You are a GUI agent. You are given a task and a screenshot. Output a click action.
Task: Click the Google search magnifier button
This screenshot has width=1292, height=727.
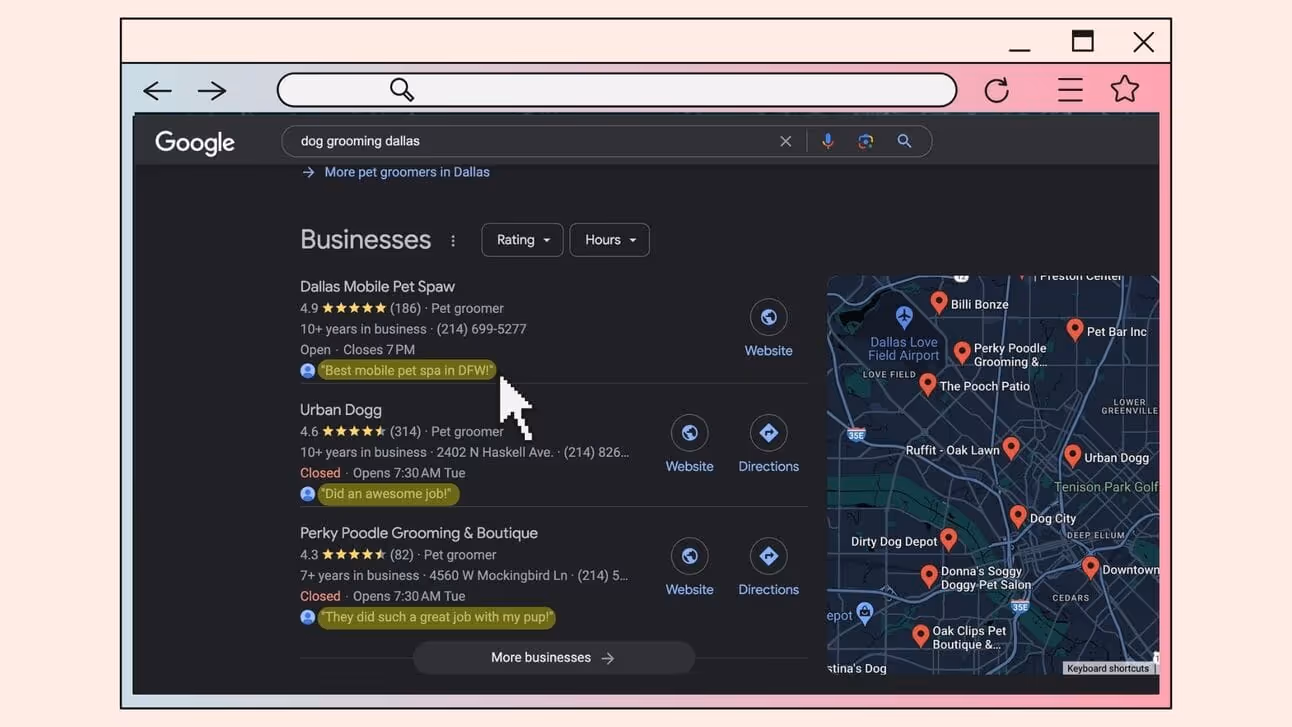904,141
